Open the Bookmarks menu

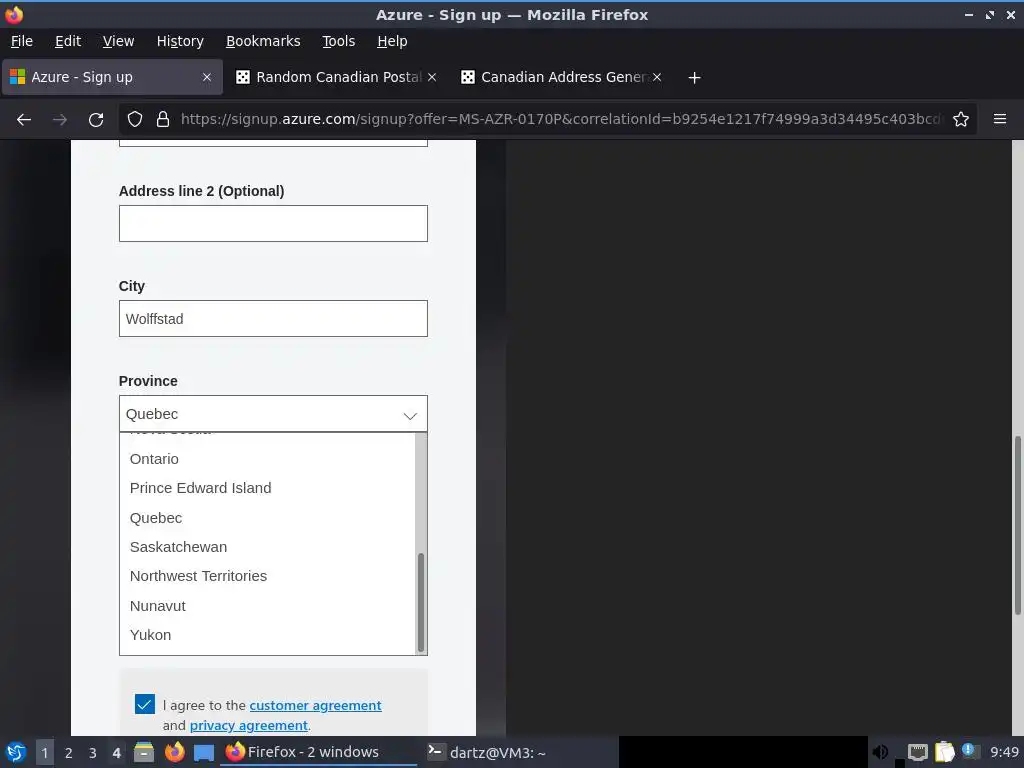[263, 41]
